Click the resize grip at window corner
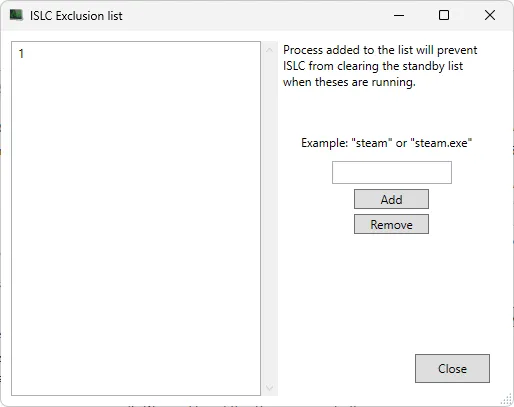 pyautogui.click(x=507, y=400)
